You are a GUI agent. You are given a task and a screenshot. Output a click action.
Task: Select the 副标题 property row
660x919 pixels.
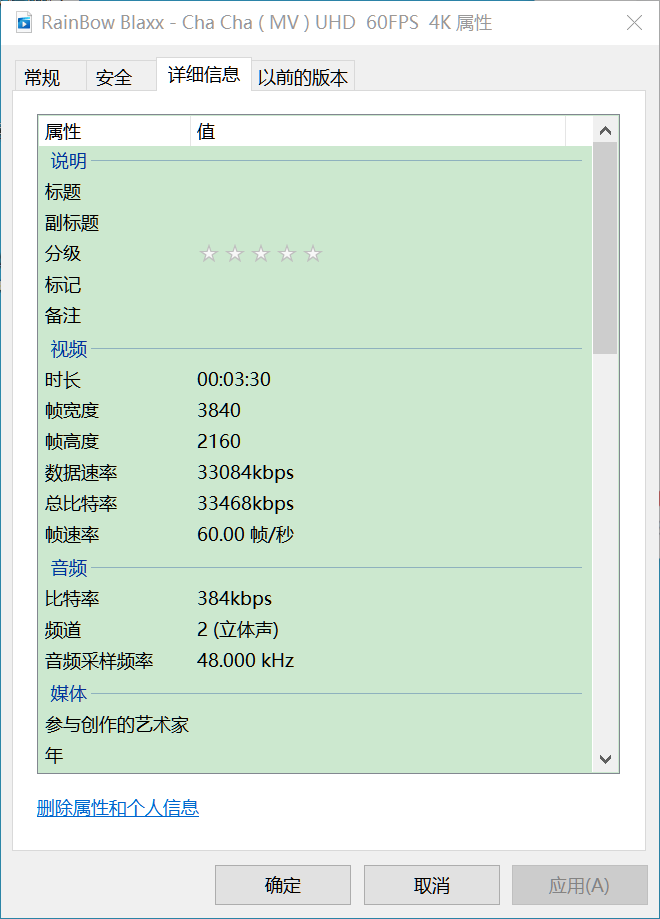click(315, 223)
